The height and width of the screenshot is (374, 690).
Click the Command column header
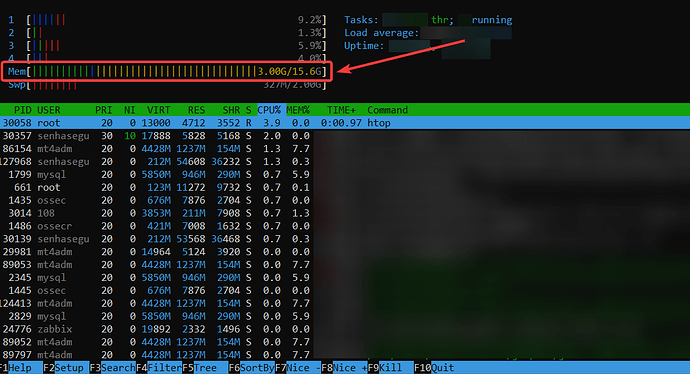(388, 110)
